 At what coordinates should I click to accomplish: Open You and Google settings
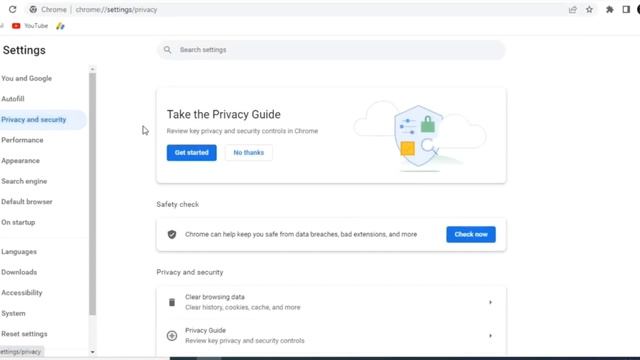[x=27, y=78]
